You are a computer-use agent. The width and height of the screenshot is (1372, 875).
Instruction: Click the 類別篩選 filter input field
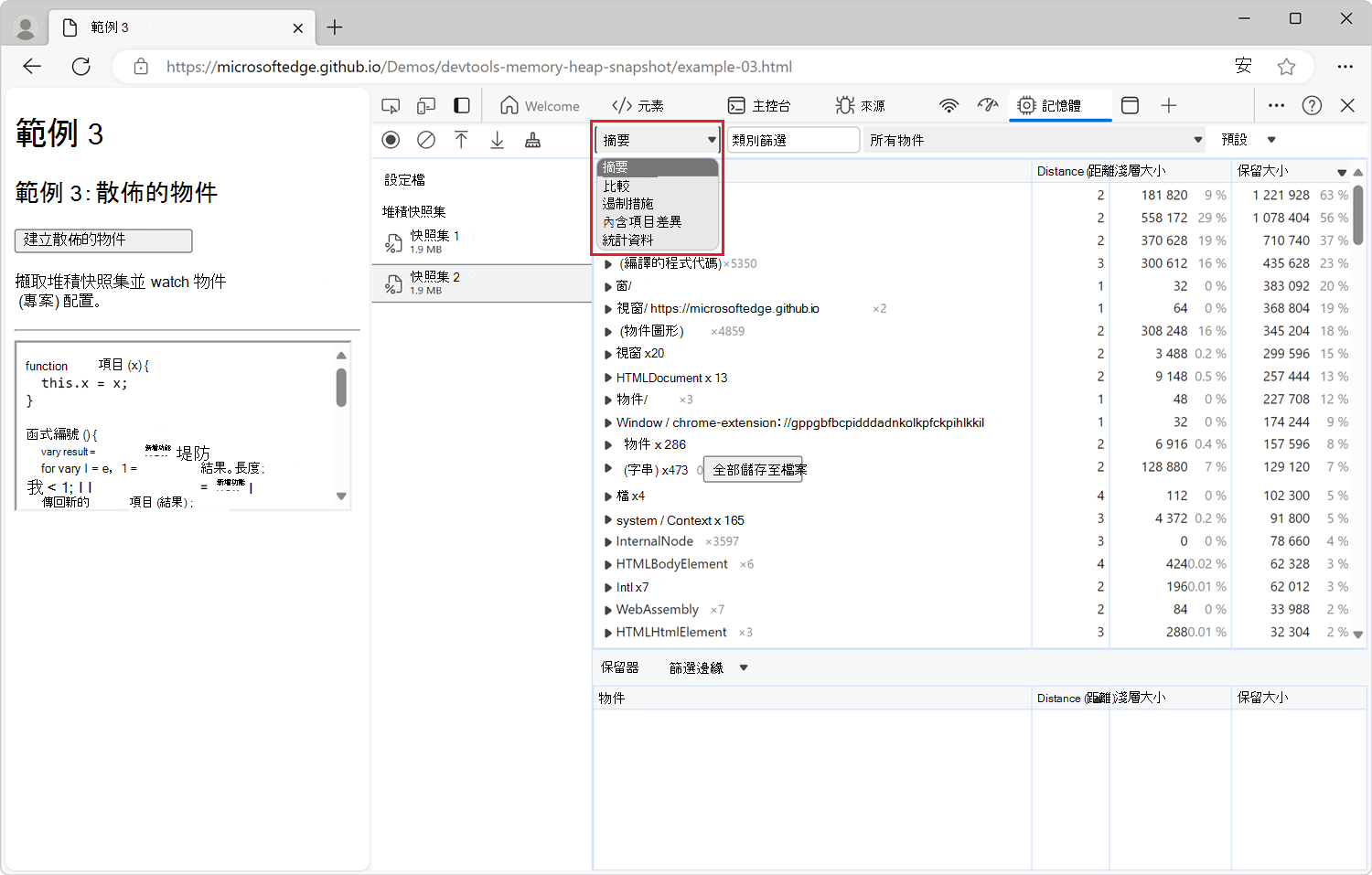(x=792, y=140)
